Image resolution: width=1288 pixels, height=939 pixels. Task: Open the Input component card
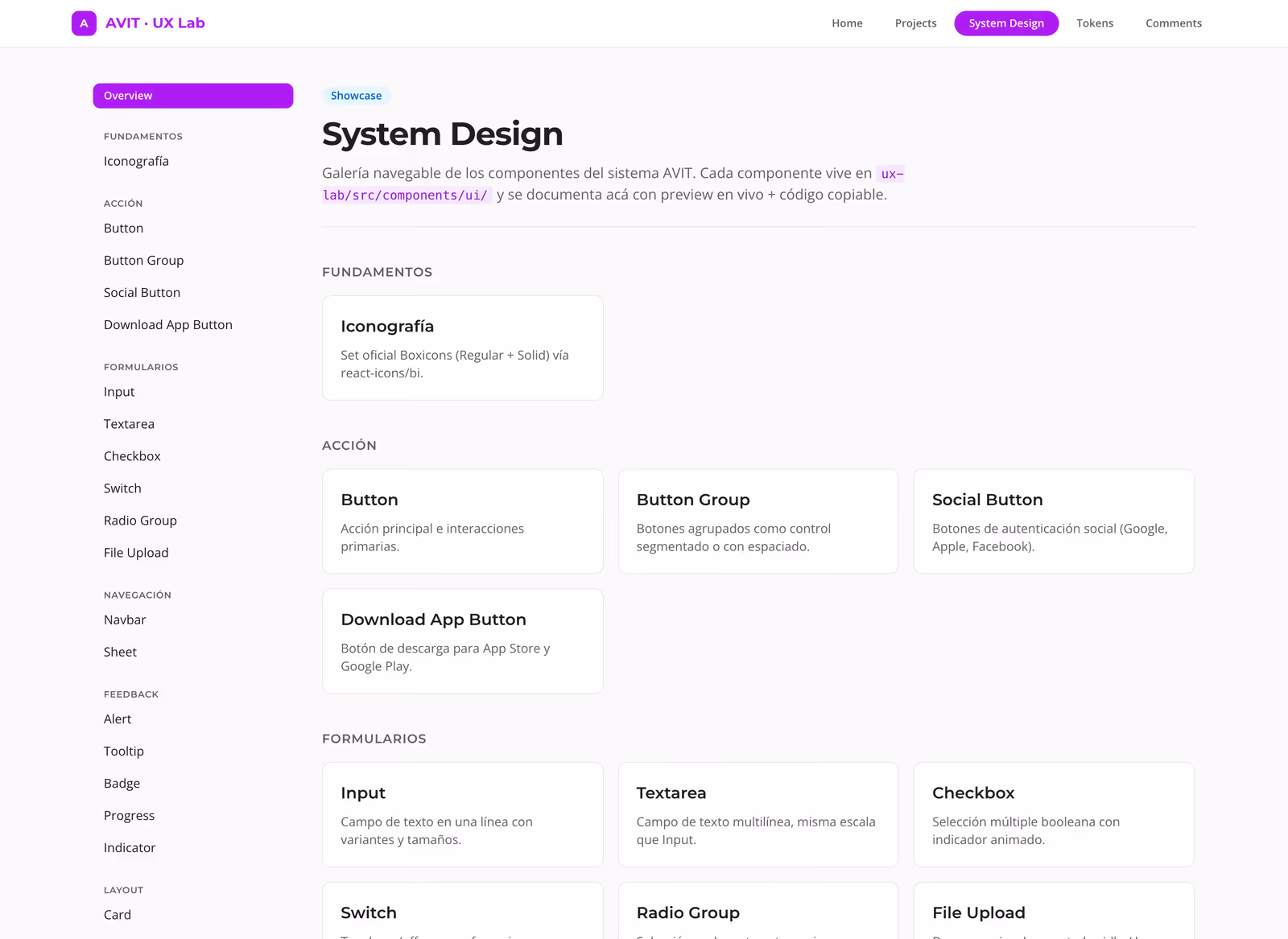pyautogui.click(x=463, y=814)
